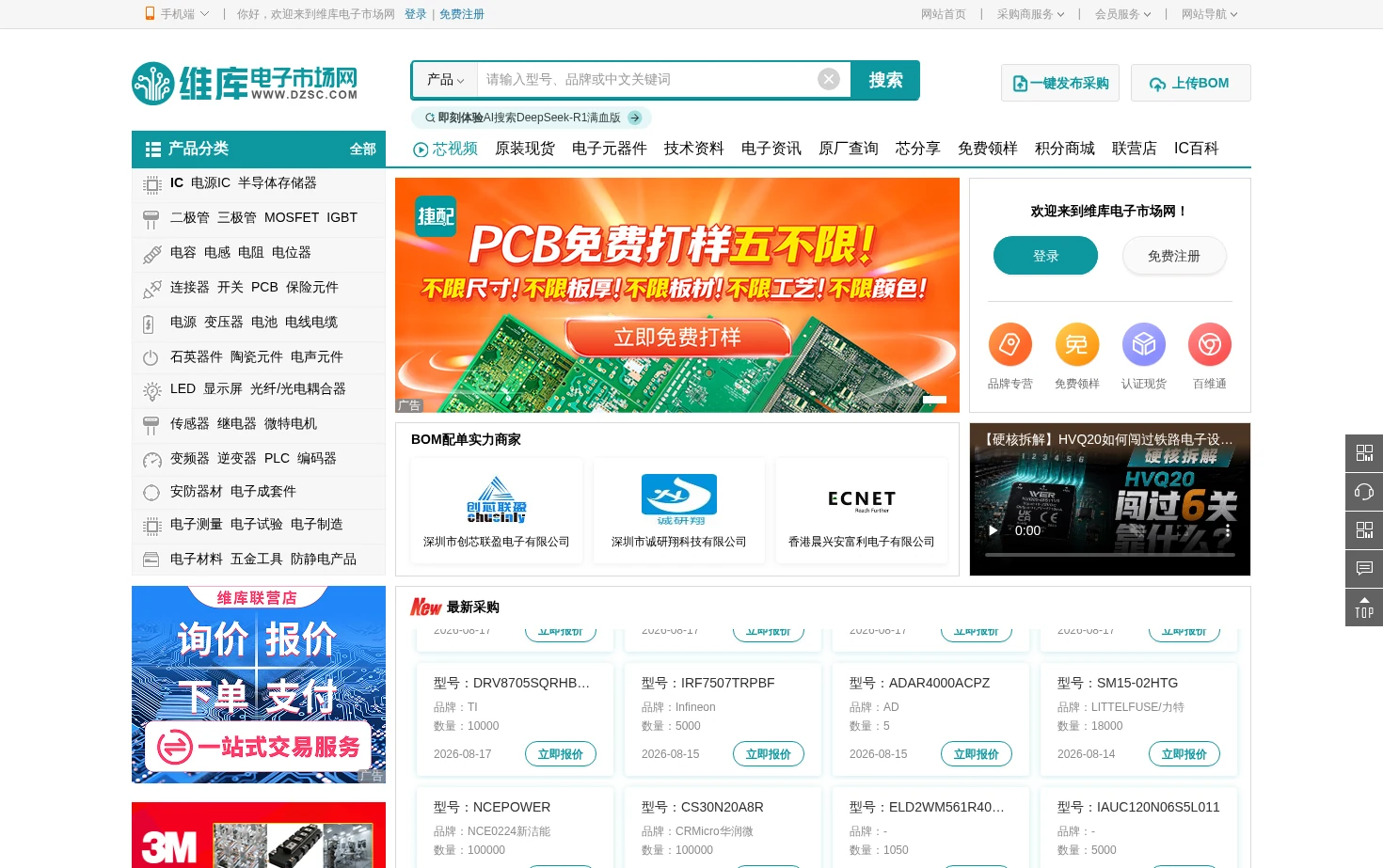Click the 传感器 row icon
This screenshot has height=868, width=1383.
(151, 425)
